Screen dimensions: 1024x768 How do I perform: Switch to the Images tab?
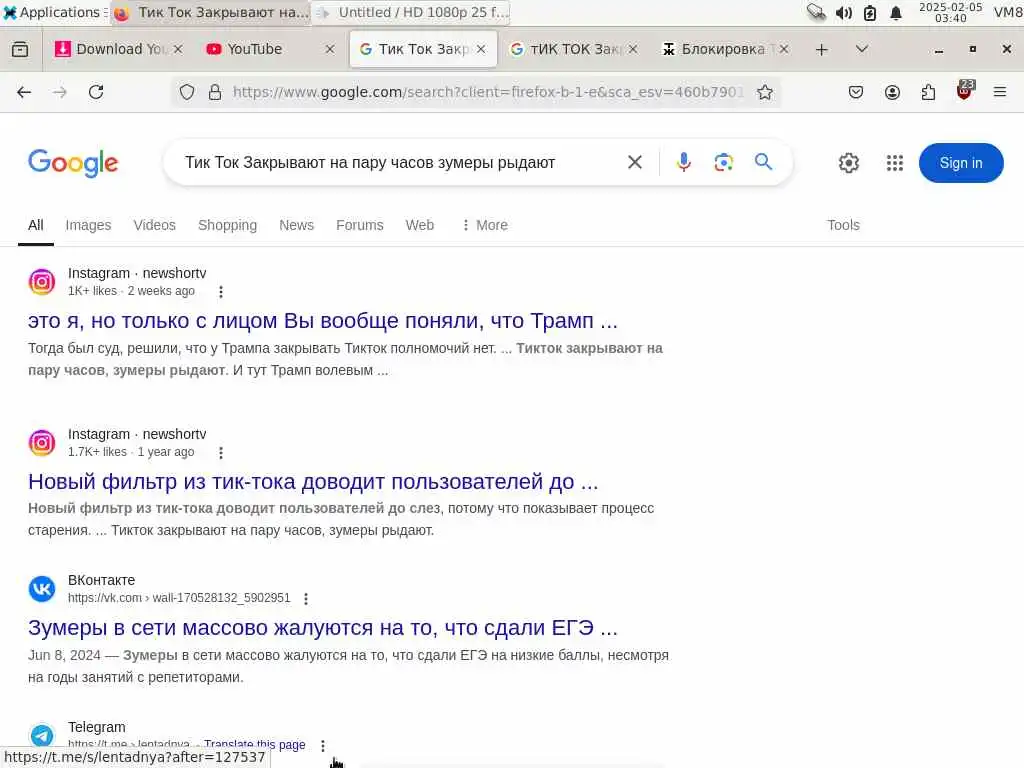coord(88,225)
